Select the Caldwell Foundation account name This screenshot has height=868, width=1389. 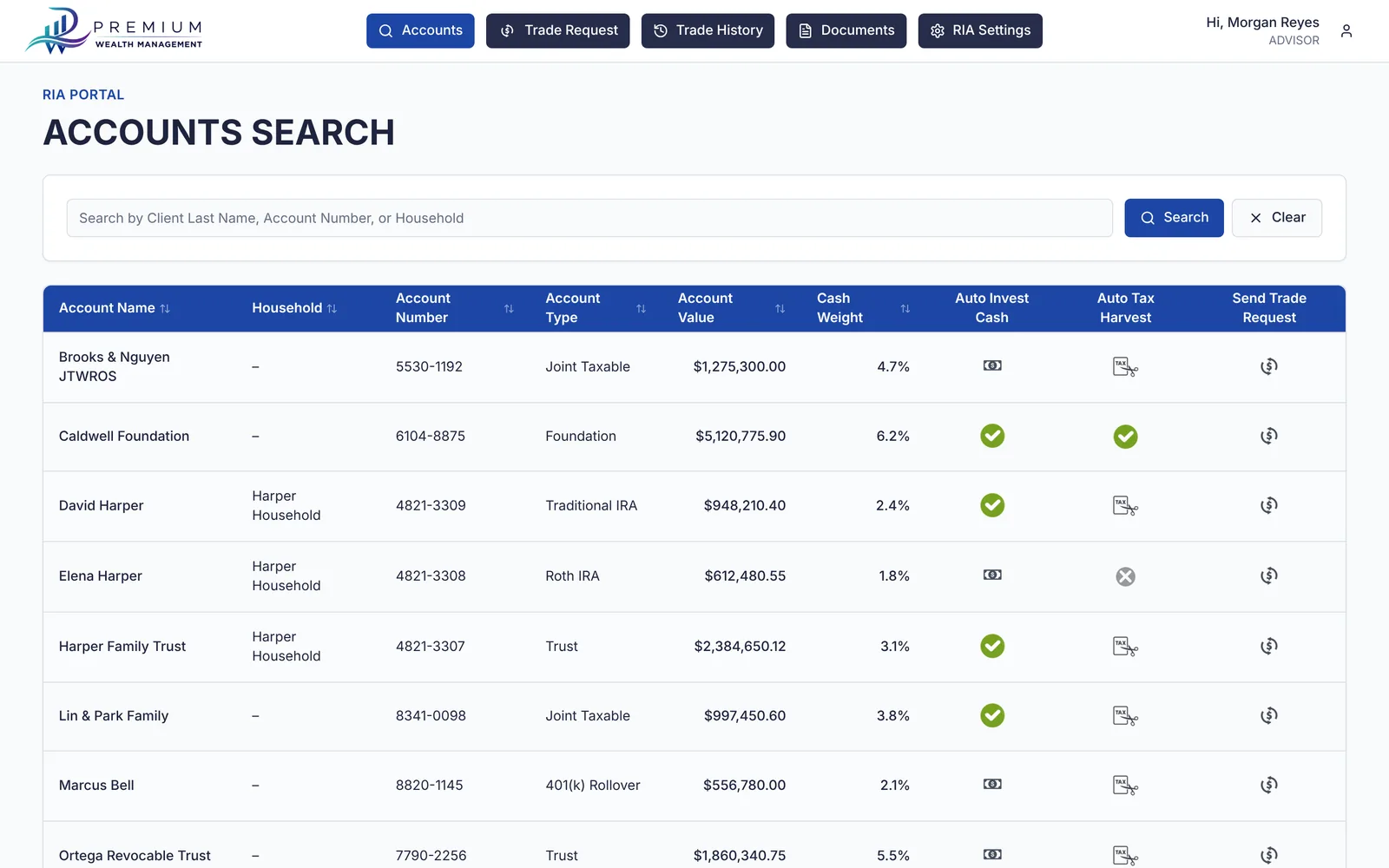point(124,436)
